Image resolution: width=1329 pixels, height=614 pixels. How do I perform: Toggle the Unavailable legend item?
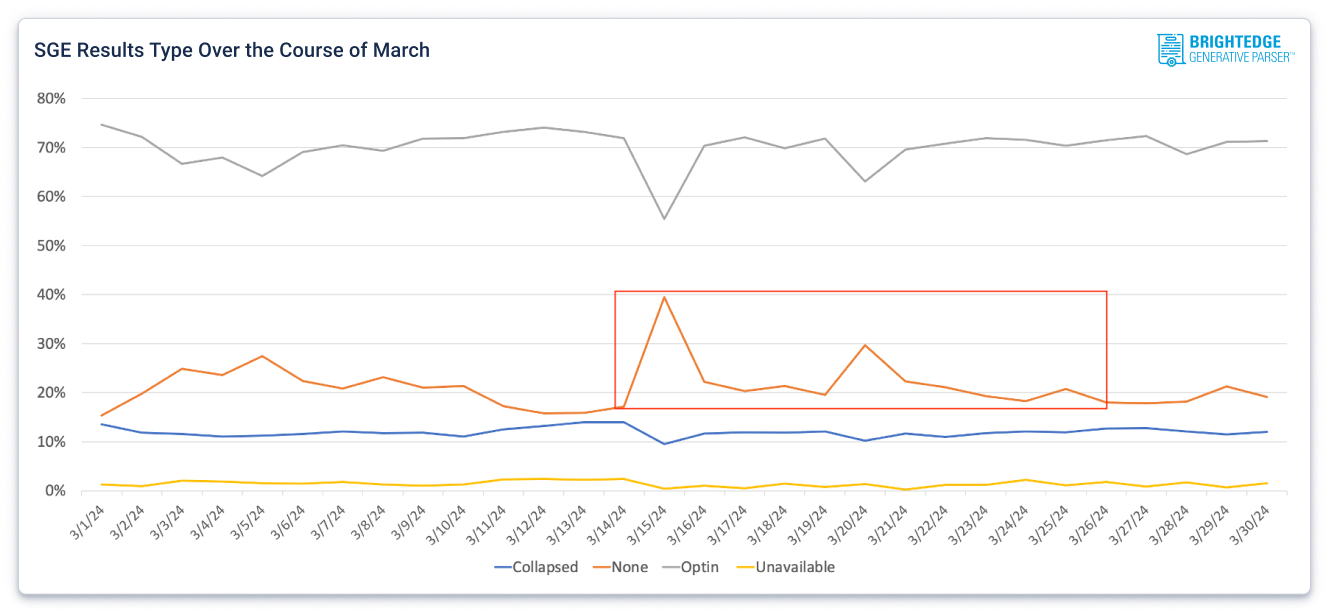797,567
